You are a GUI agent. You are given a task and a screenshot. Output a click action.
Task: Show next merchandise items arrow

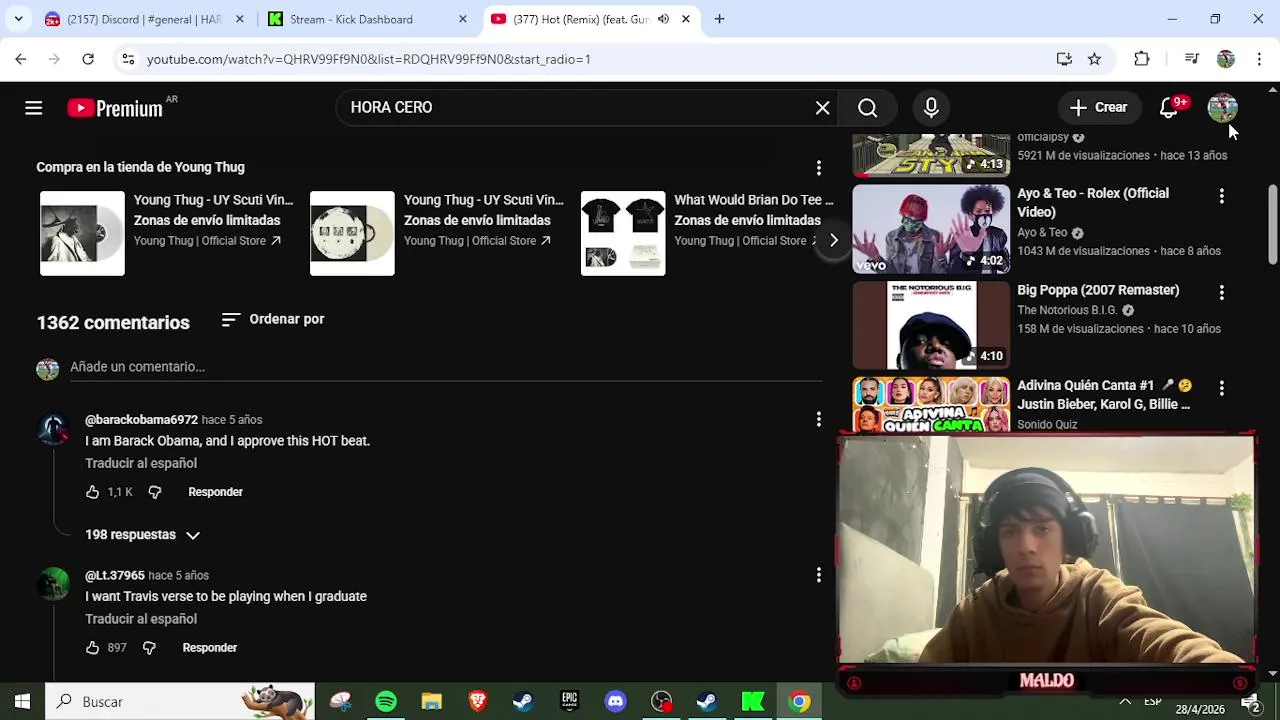coord(833,240)
